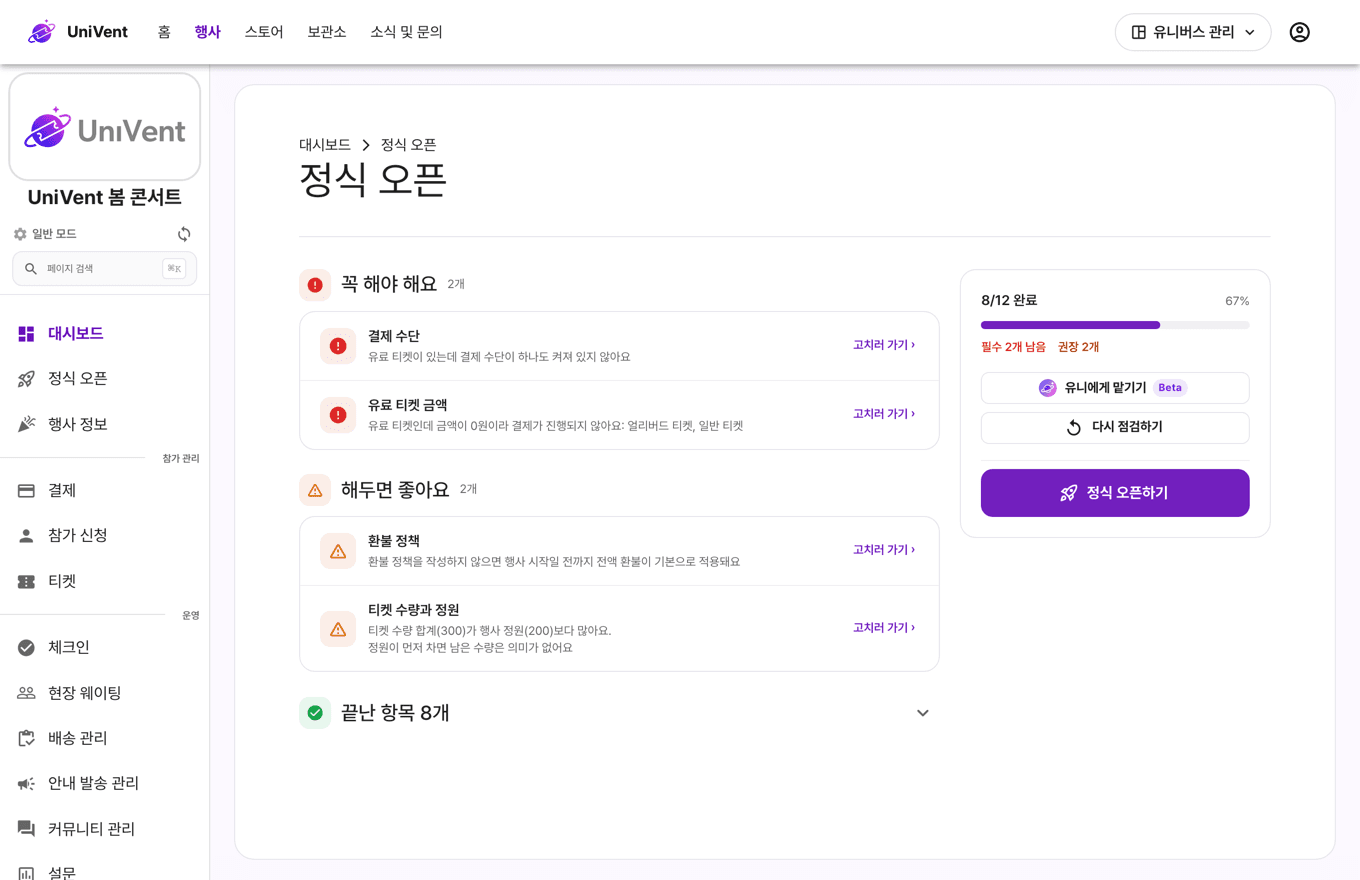This screenshot has width=1360, height=880.
Task: Open 보관소 in the top navigation
Action: (327, 32)
